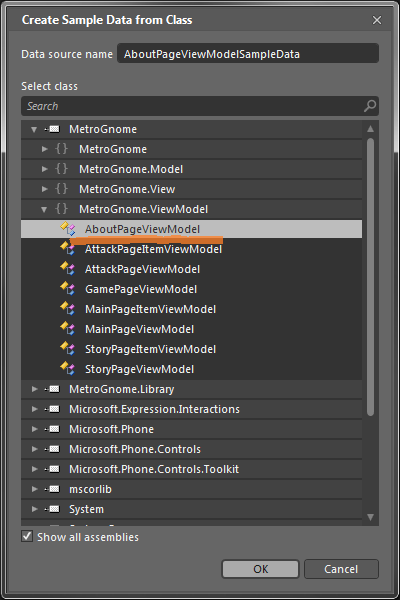Image resolution: width=400 pixels, height=600 pixels.
Task: Confirm with the OK button
Action: coord(260,569)
